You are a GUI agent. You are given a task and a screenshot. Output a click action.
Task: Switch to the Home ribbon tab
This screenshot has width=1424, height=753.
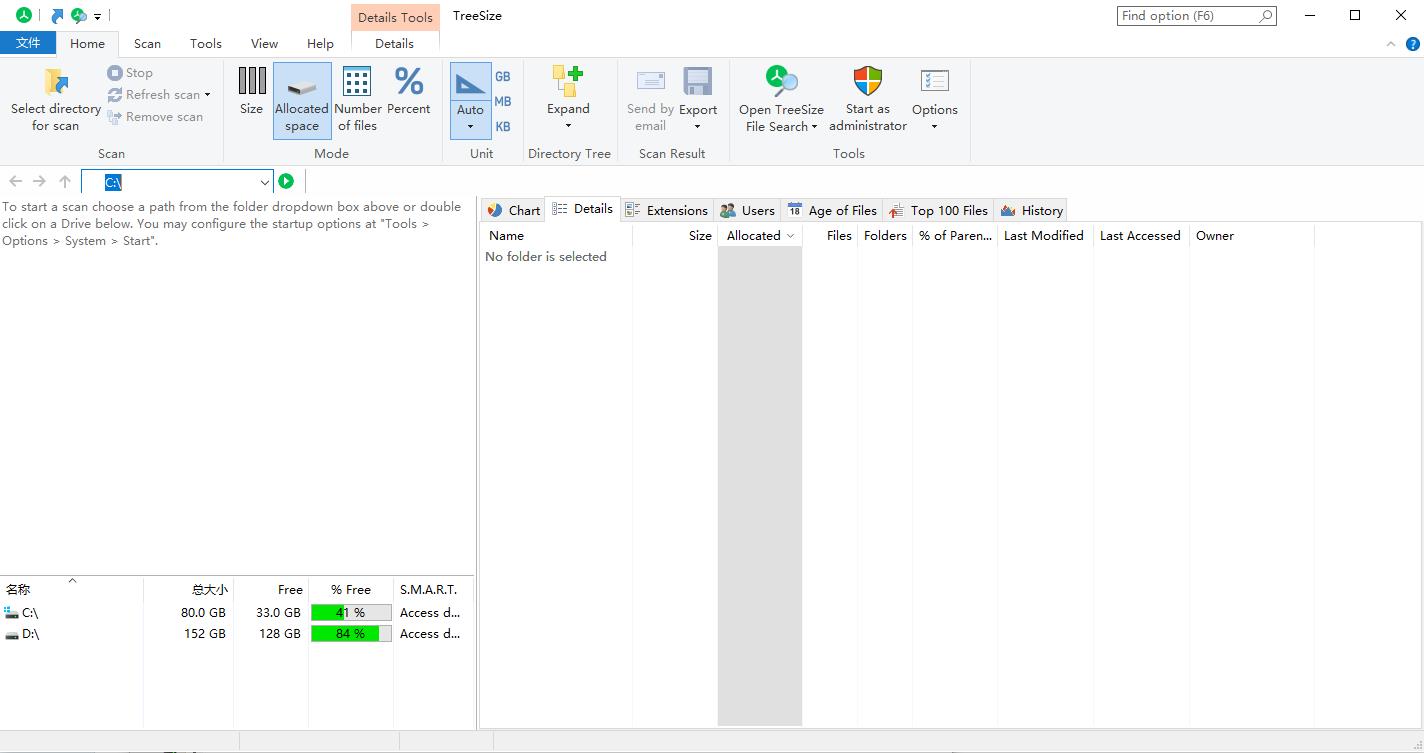tap(87, 44)
